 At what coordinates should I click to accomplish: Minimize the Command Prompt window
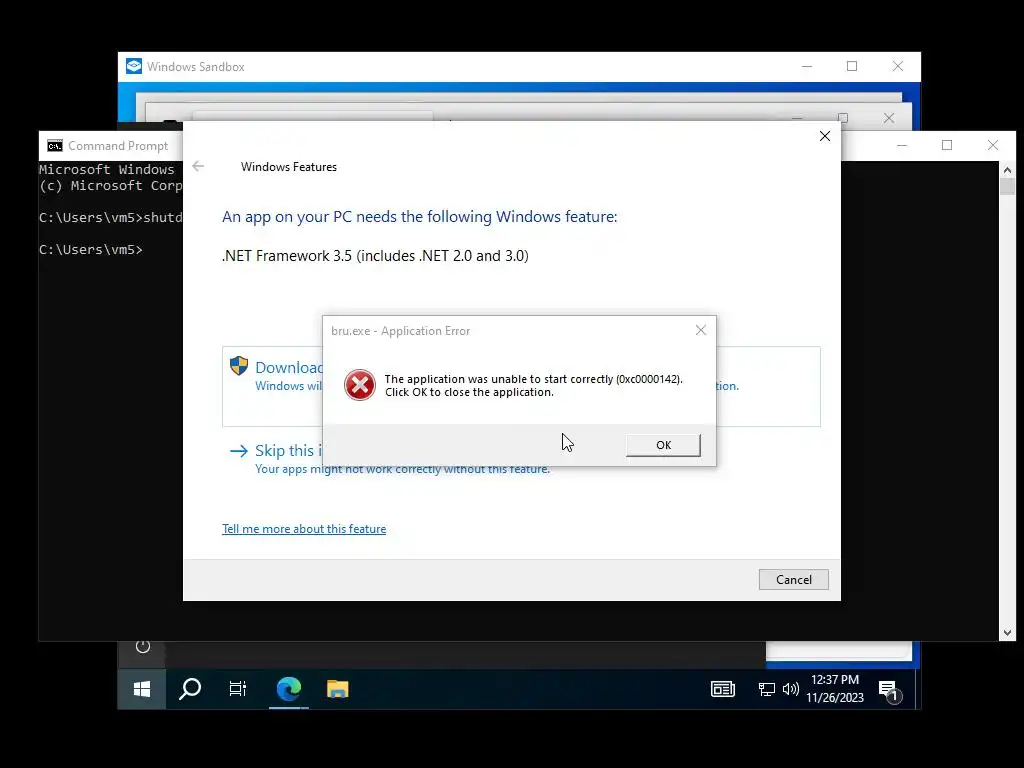pyautogui.click(x=902, y=145)
